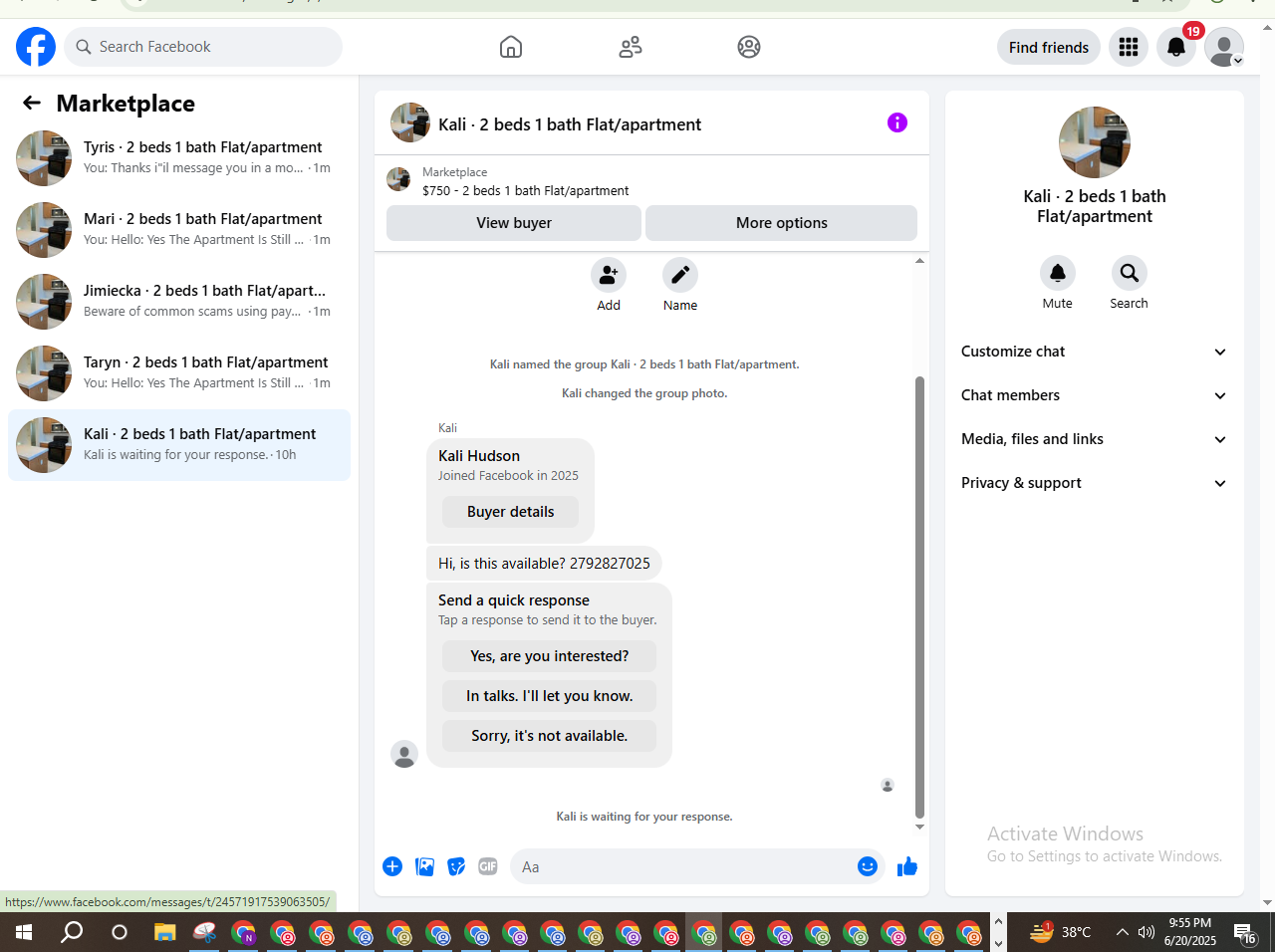Click the 9:55 PM clock
Screen dimensions: 1275x952
[1190, 923]
